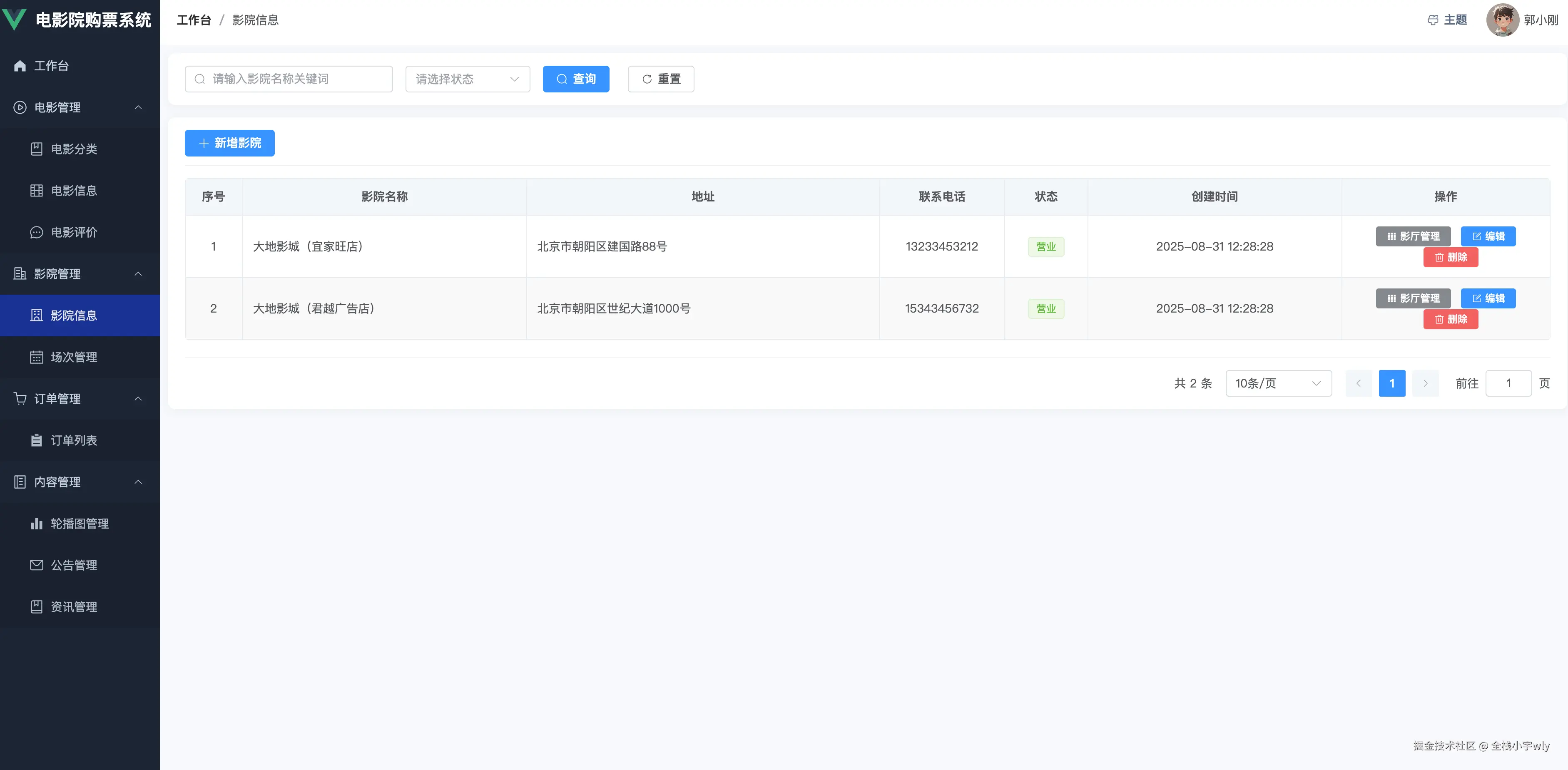Open the 请选择状态 status dropdown

[468, 79]
